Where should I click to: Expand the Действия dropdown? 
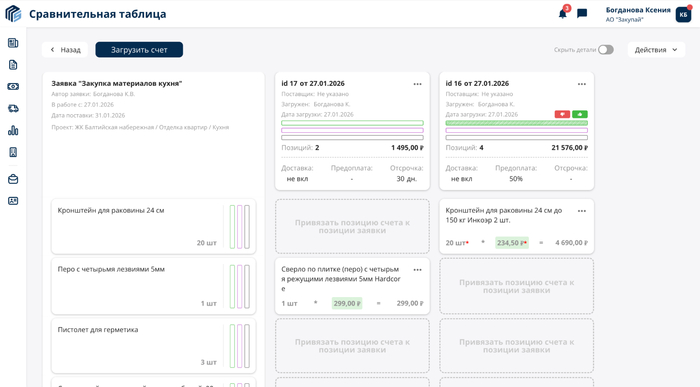[656, 50]
